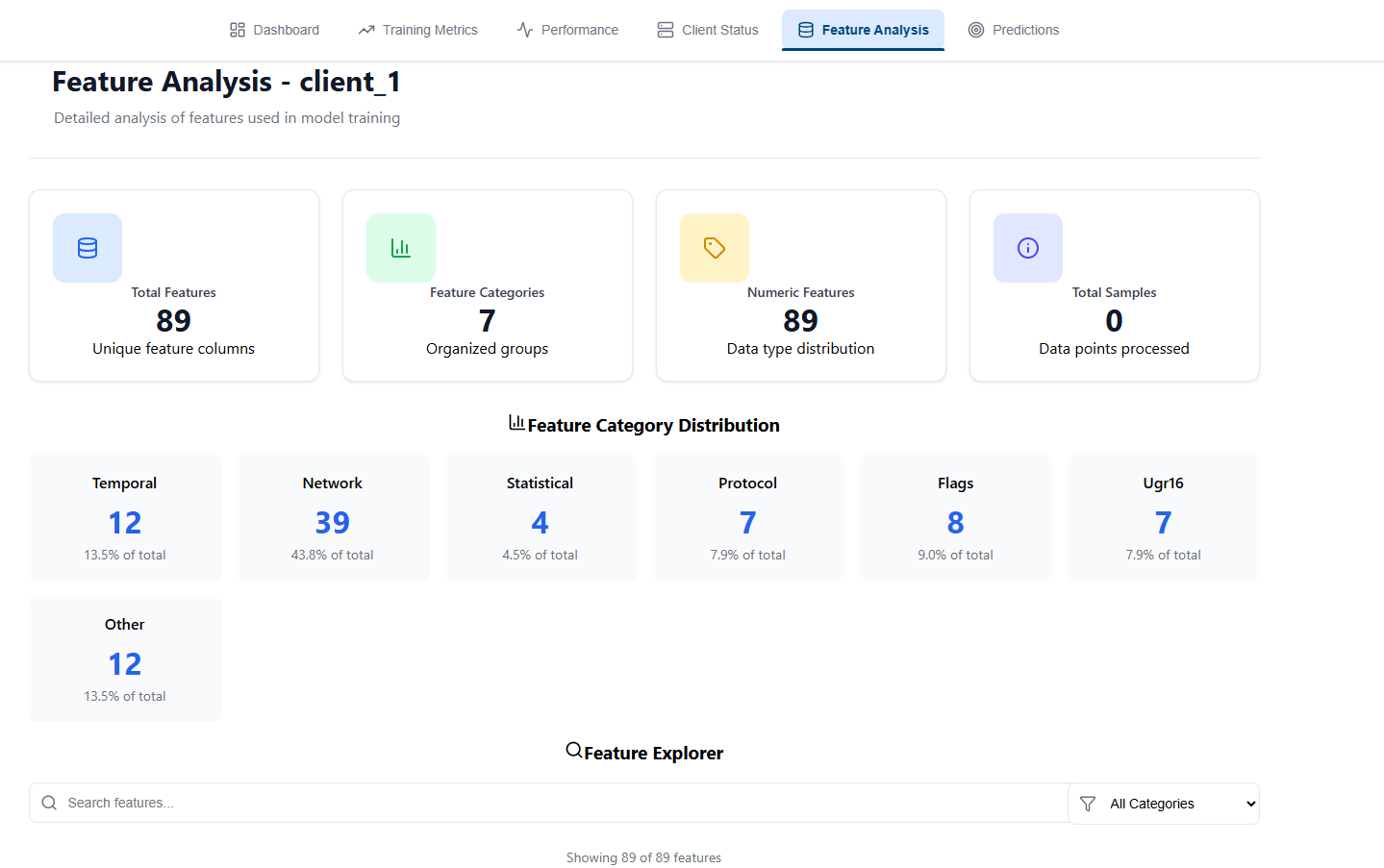Click the funnel filter icon beside All Categories

coord(1088,803)
